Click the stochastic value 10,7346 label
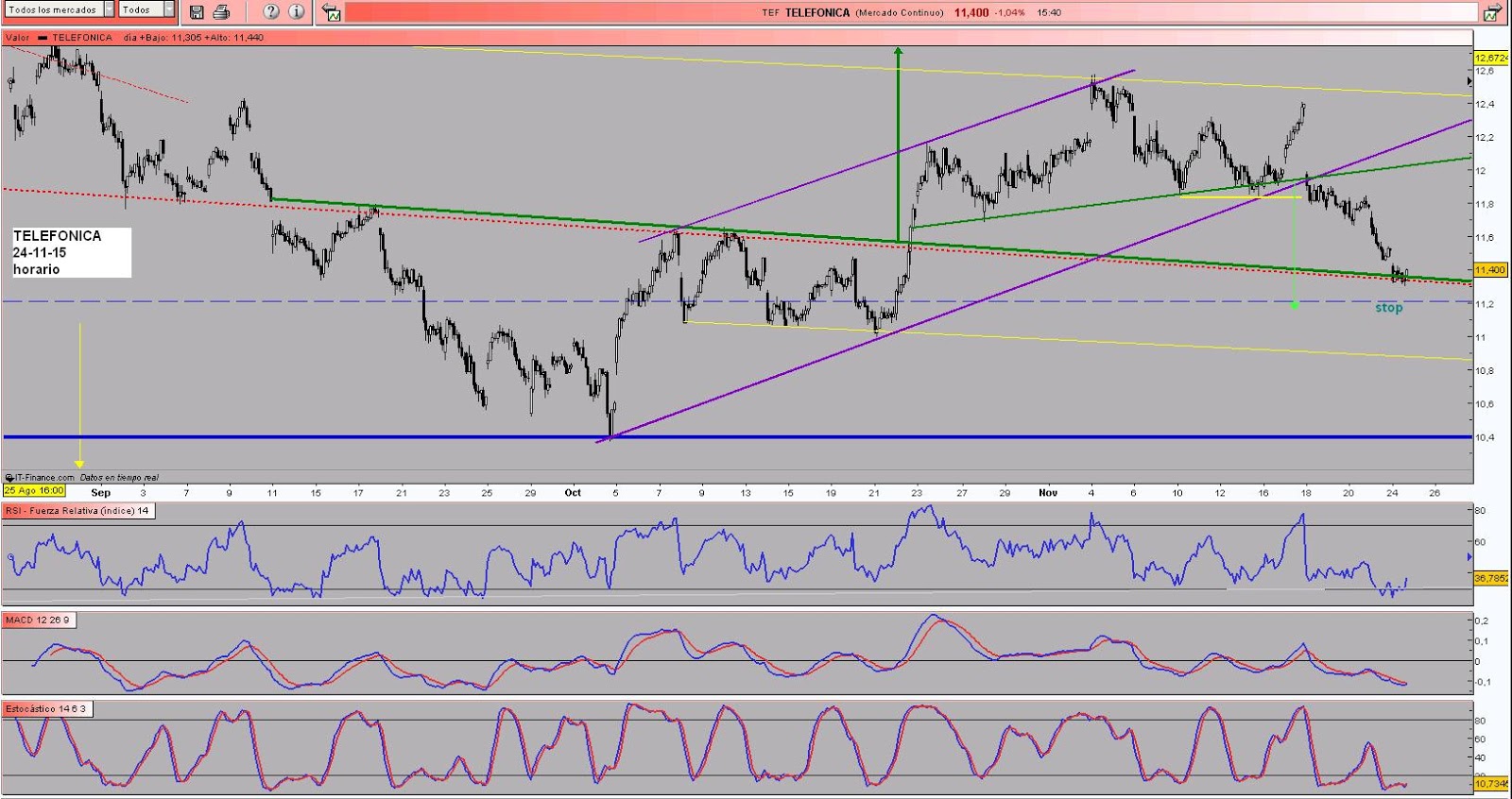 pos(1491,784)
